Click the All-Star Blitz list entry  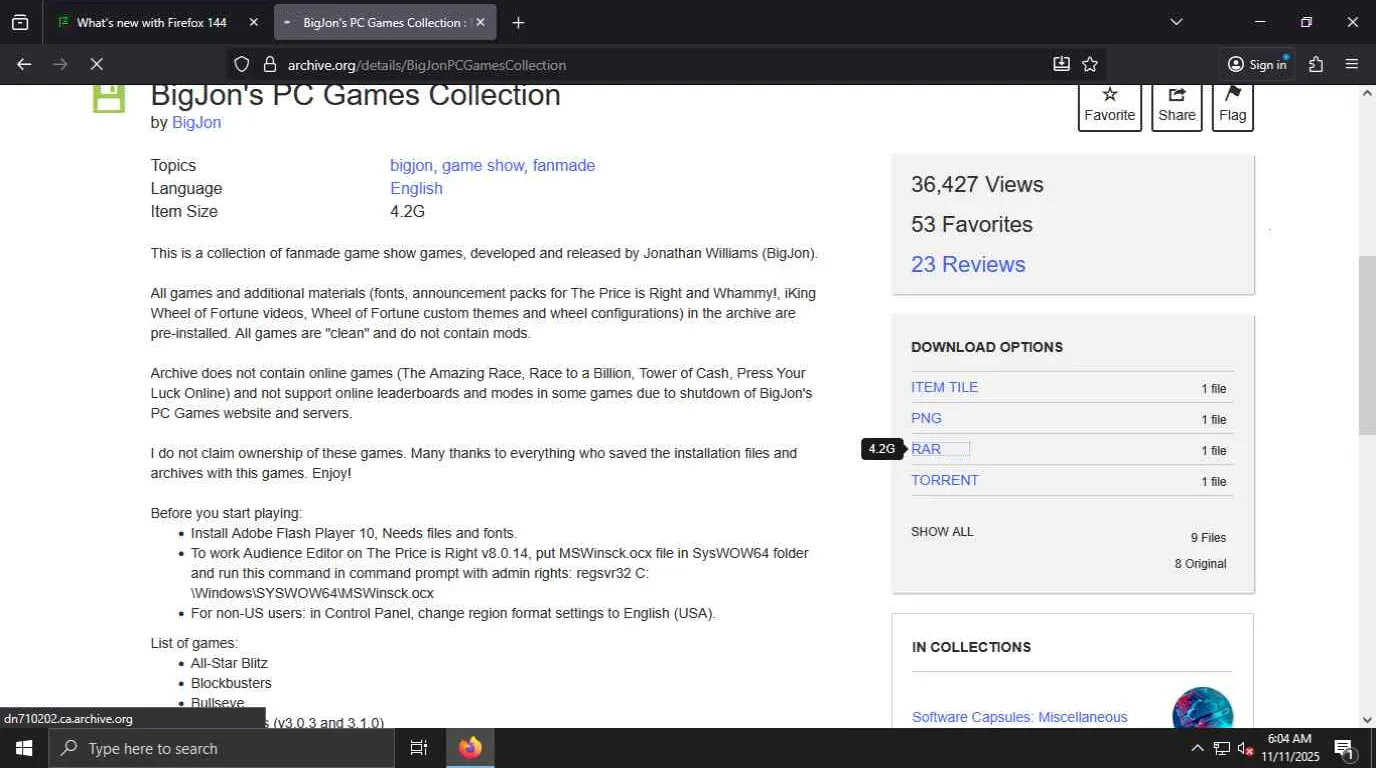[229, 663]
